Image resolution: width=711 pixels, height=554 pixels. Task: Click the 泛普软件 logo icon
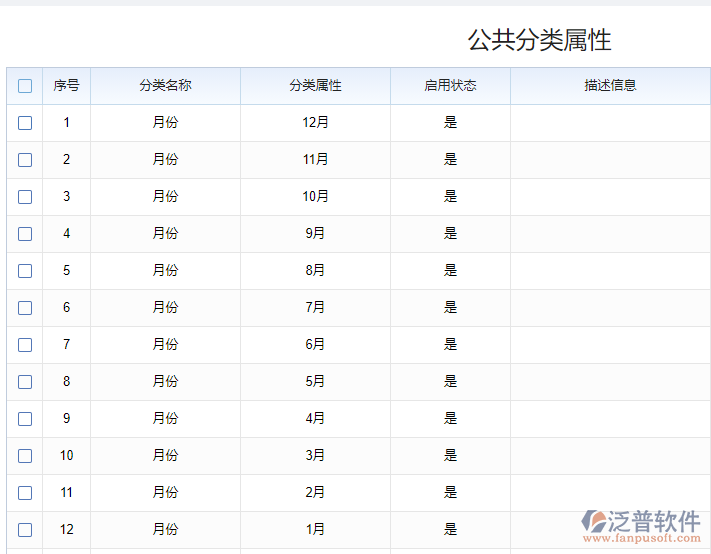(x=595, y=521)
